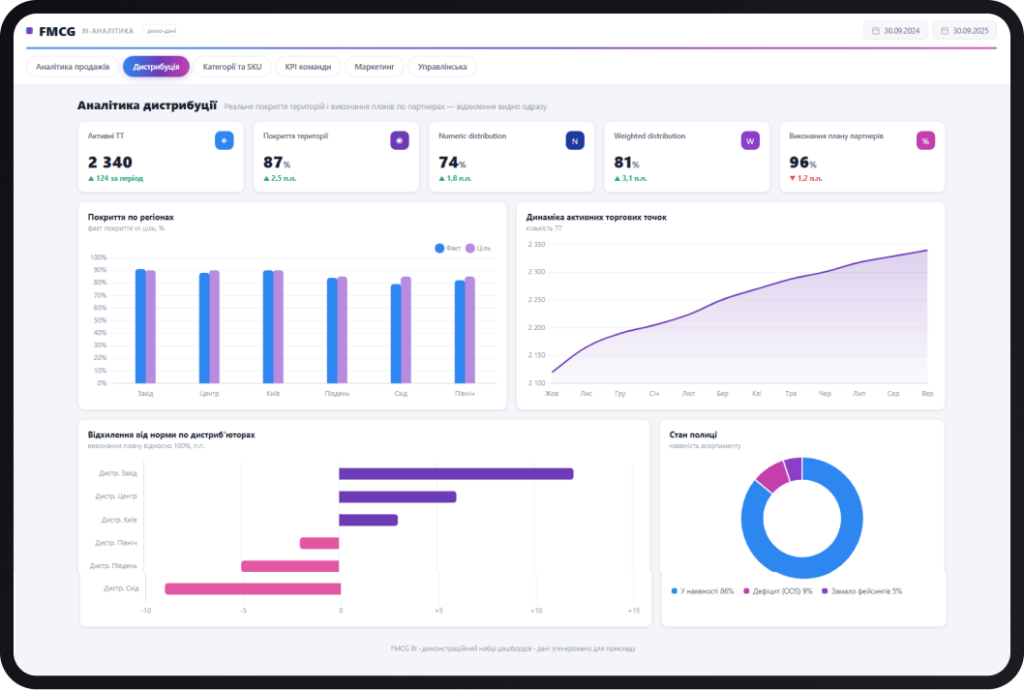Click the green 124 за період indicator
The height and width of the screenshot is (690, 1024).
[x=116, y=178]
